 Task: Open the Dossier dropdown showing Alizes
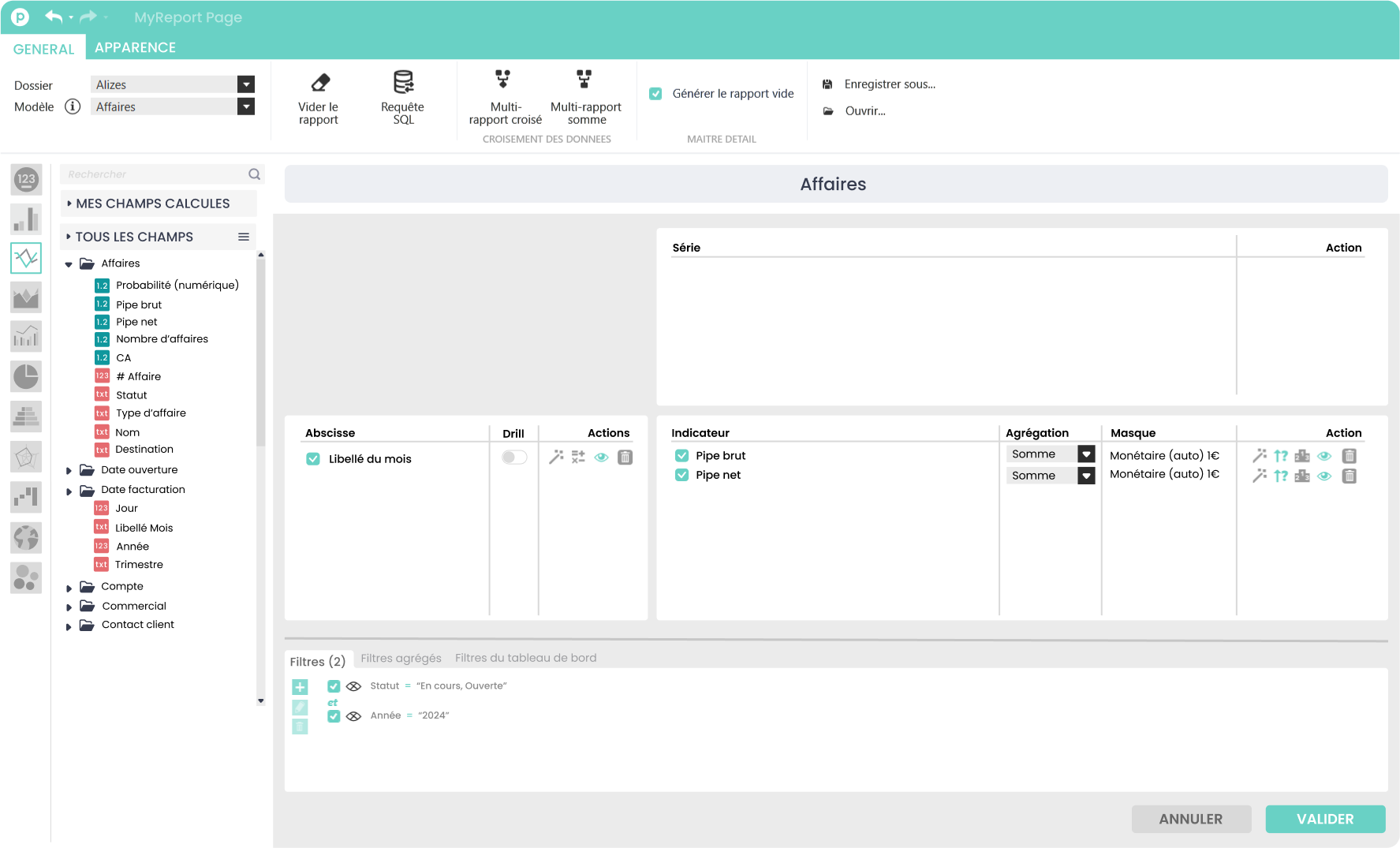tap(246, 84)
